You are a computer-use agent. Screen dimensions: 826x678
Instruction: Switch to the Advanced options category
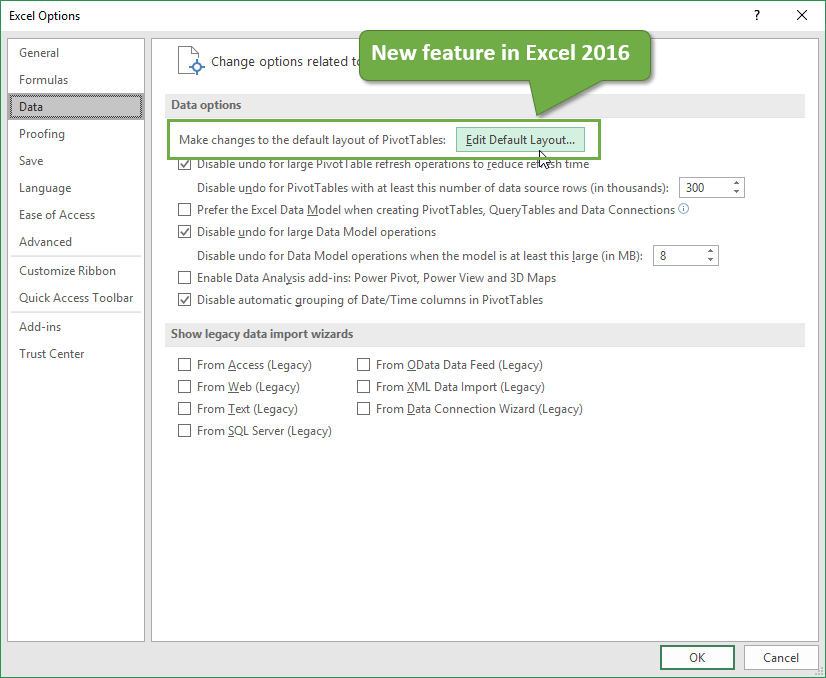point(46,242)
